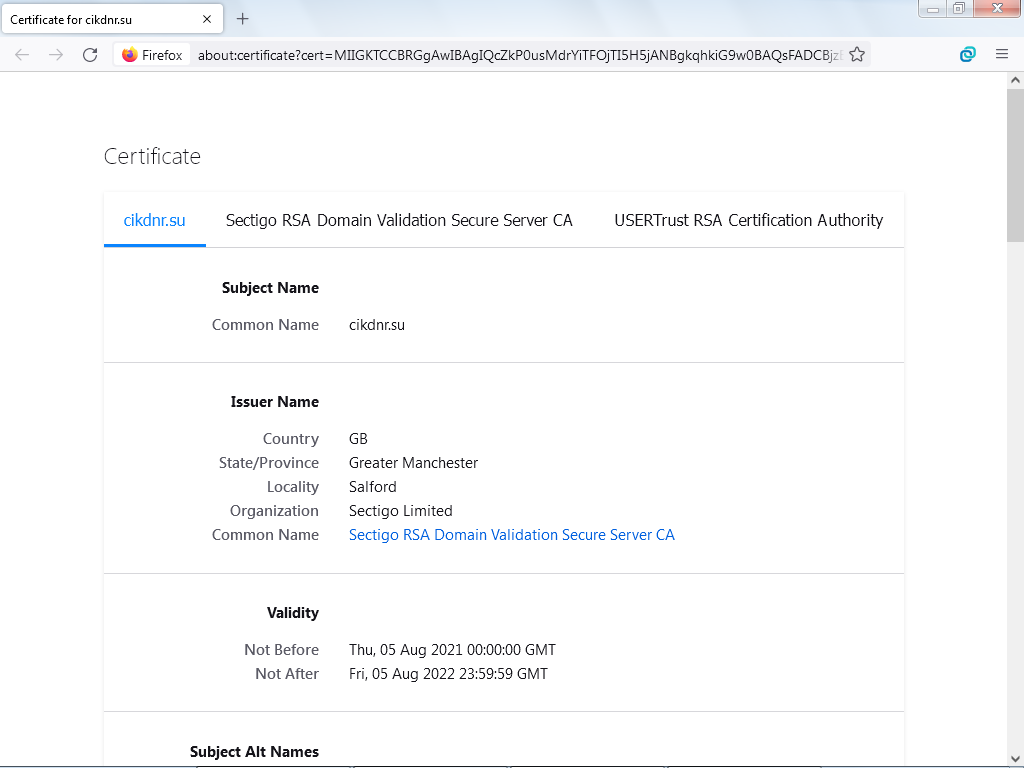
Task: Click the 'Validity' section heading
Action: pos(293,613)
